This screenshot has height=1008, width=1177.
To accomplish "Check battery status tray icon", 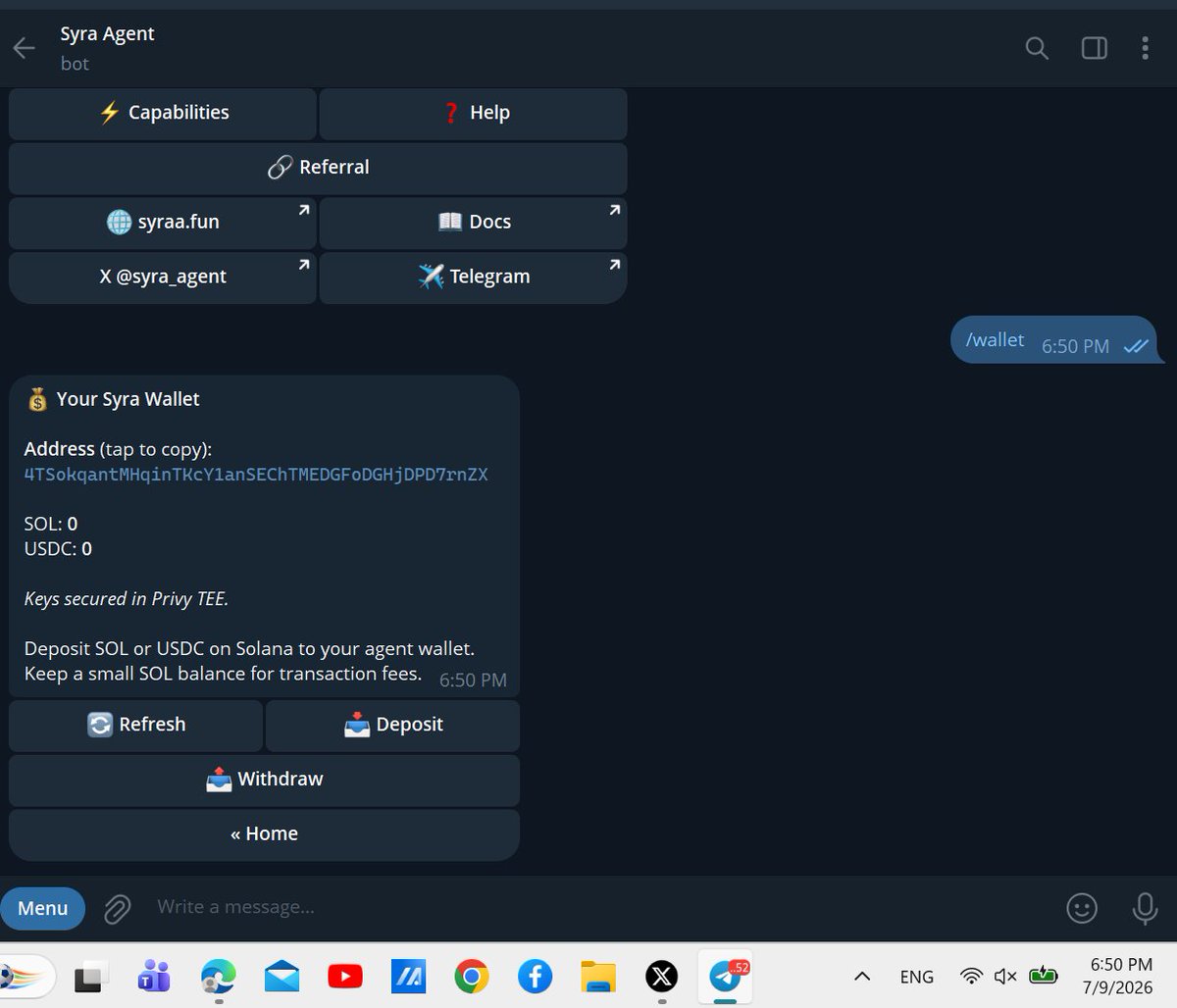I will [x=1044, y=976].
